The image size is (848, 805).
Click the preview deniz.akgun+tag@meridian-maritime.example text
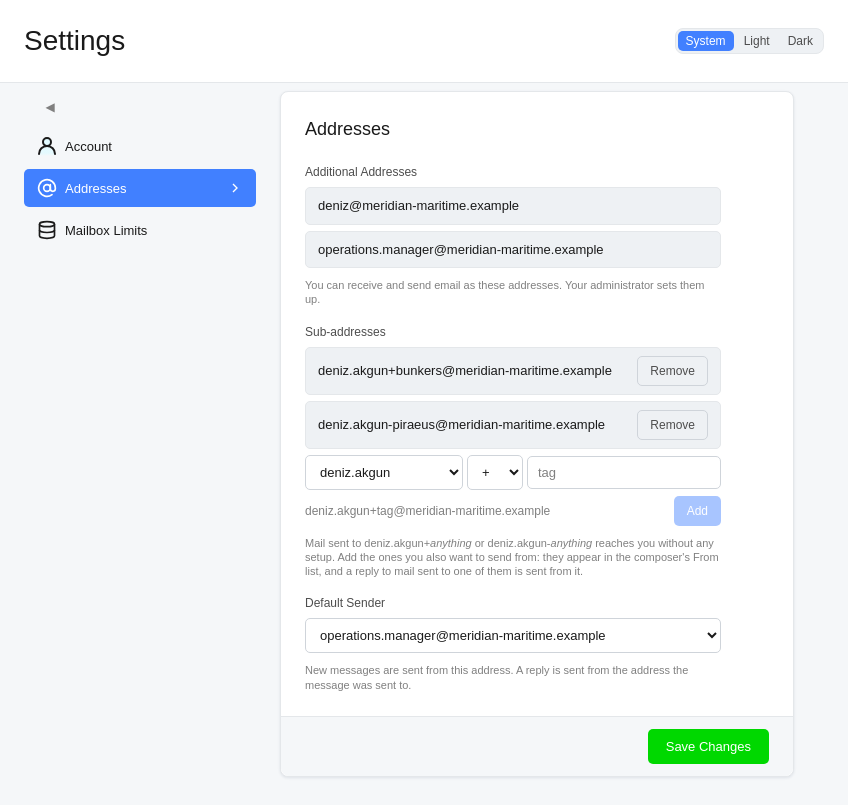(427, 511)
